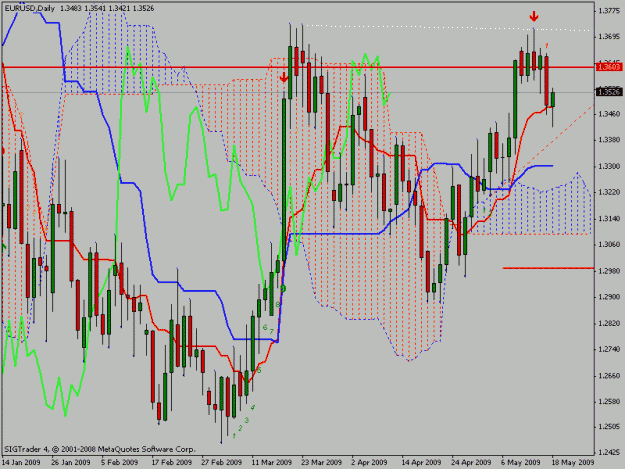Viewport: 625px width, 469px height.
Task: Click the 1.3060 price axis label
Action: (609, 244)
